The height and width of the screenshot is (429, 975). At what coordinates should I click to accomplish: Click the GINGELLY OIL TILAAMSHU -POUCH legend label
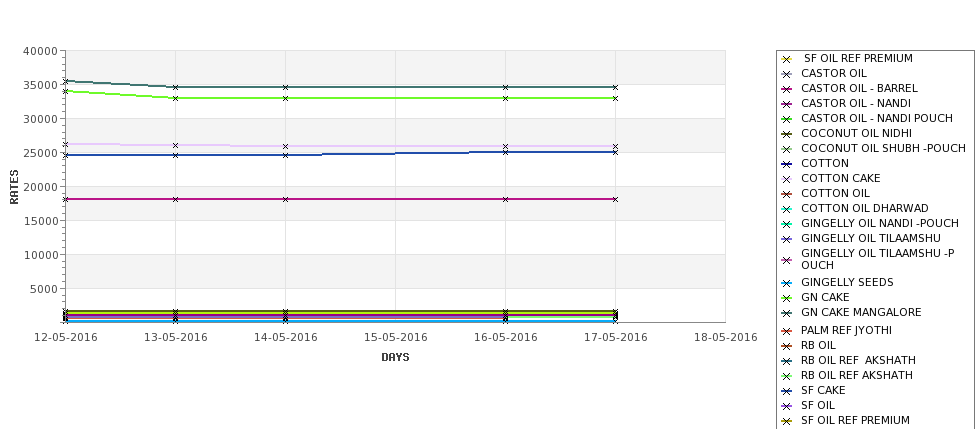click(877, 259)
